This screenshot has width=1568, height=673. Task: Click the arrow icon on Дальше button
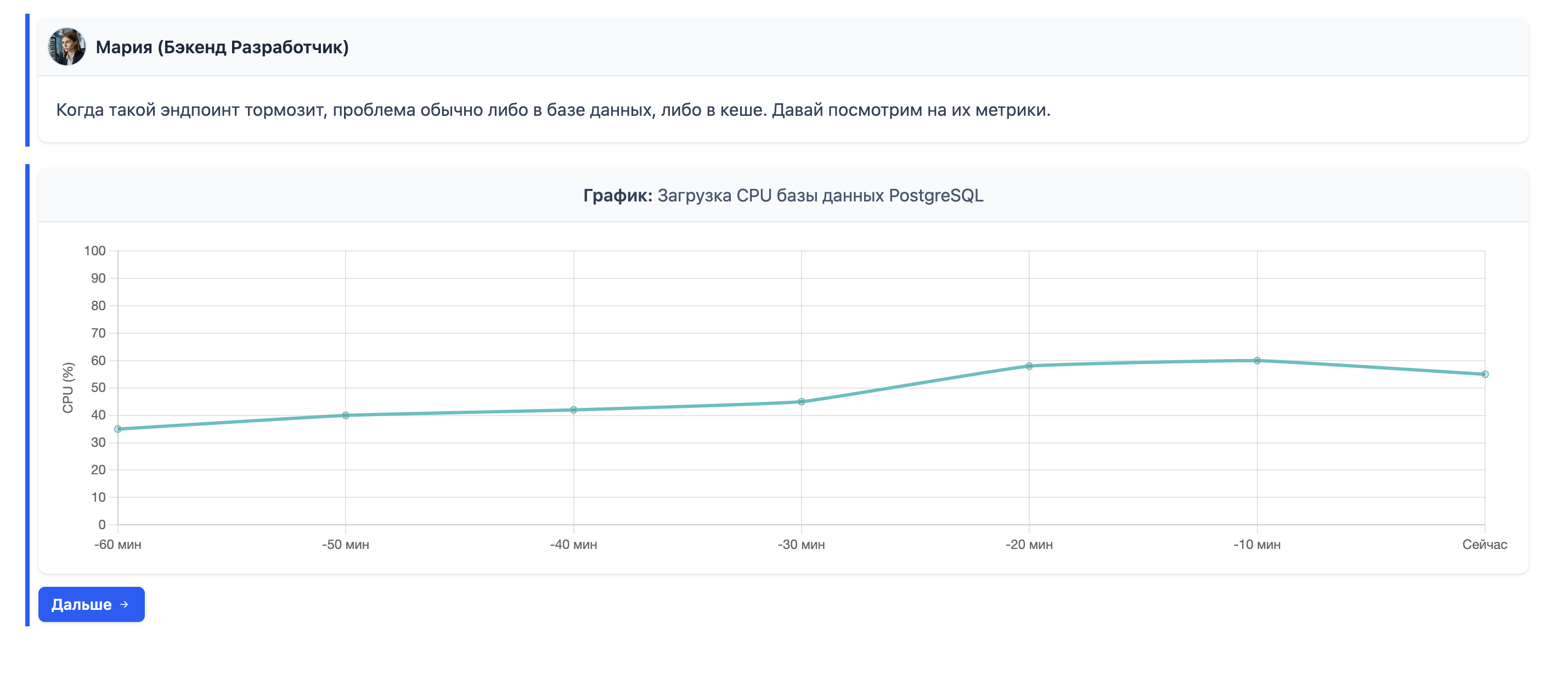pyautogui.click(x=124, y=604)
